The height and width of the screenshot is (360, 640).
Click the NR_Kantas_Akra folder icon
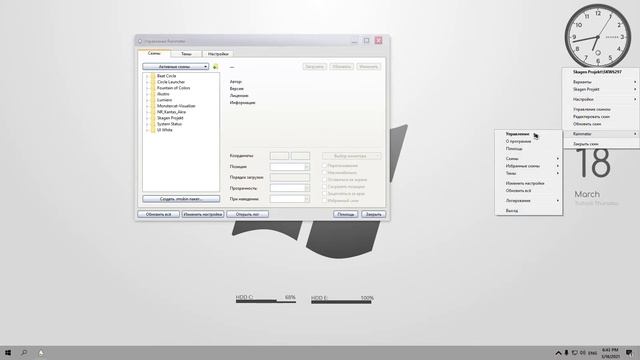coord(153,112)
